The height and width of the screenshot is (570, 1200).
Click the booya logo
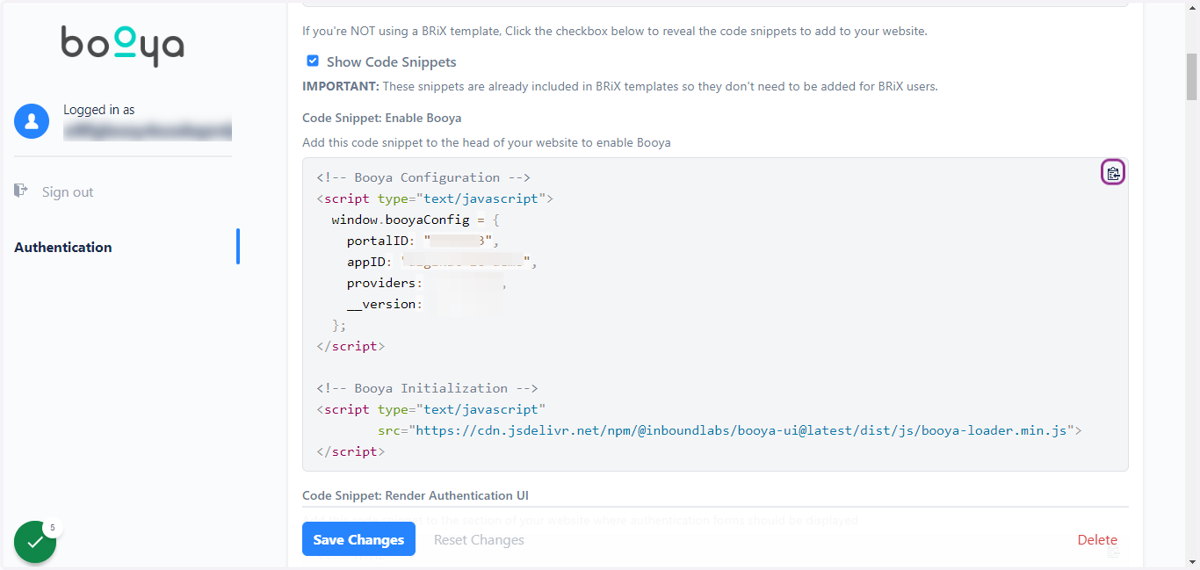[x=122, y=46]
